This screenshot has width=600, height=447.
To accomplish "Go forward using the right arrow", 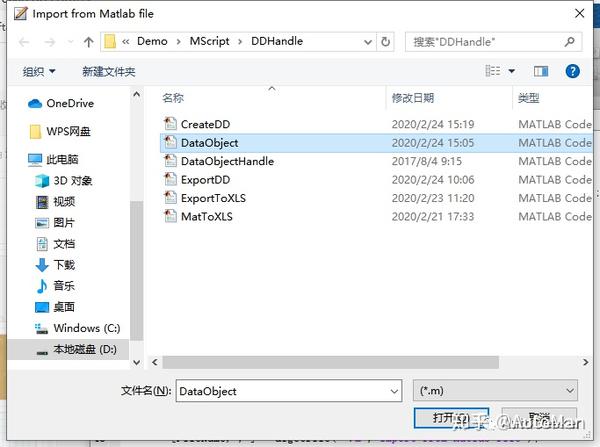I will click(50, 42).
